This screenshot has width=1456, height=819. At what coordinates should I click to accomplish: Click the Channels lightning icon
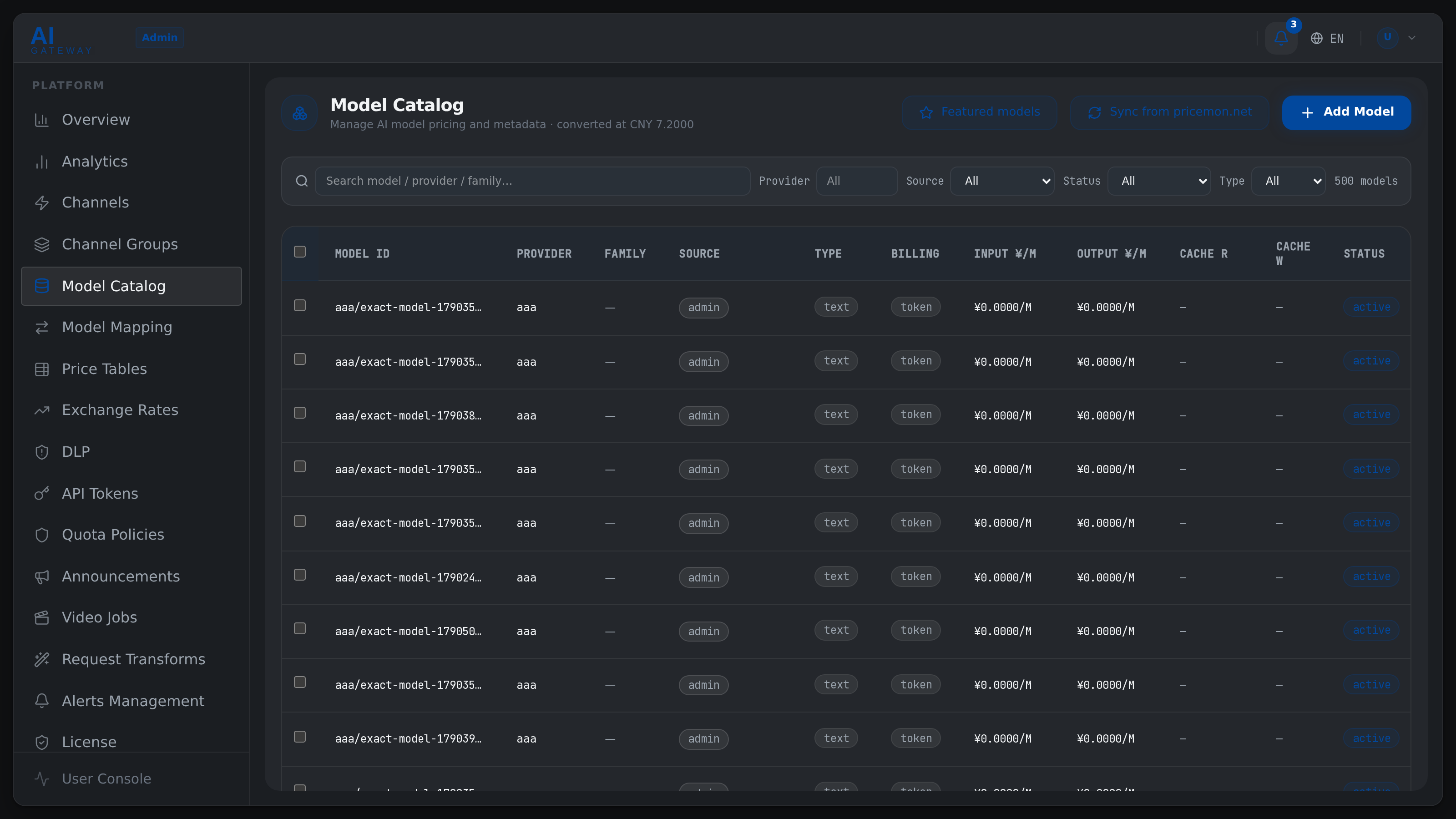42,203
